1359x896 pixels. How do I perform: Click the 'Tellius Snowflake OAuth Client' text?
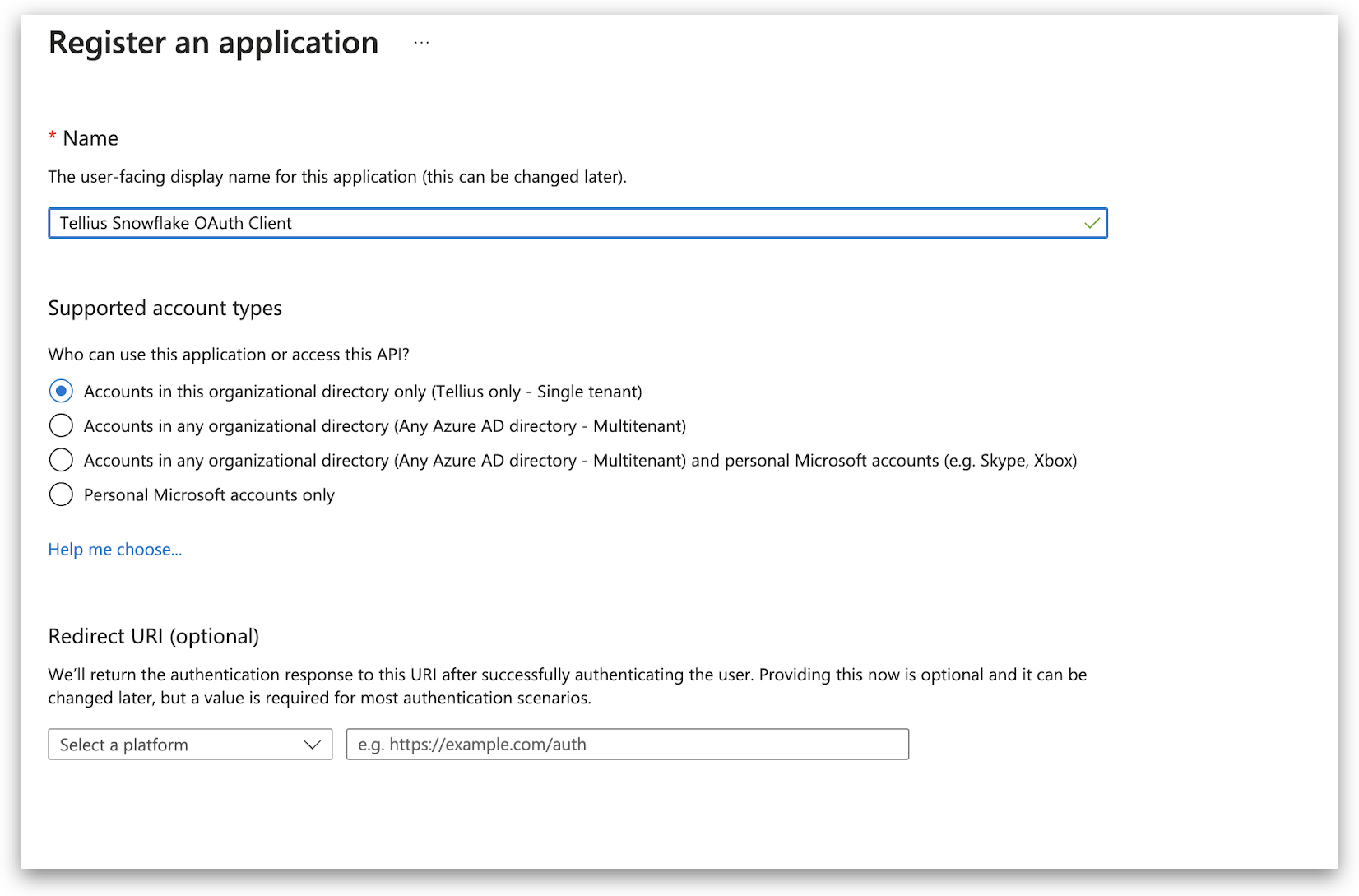pos(176,224)
